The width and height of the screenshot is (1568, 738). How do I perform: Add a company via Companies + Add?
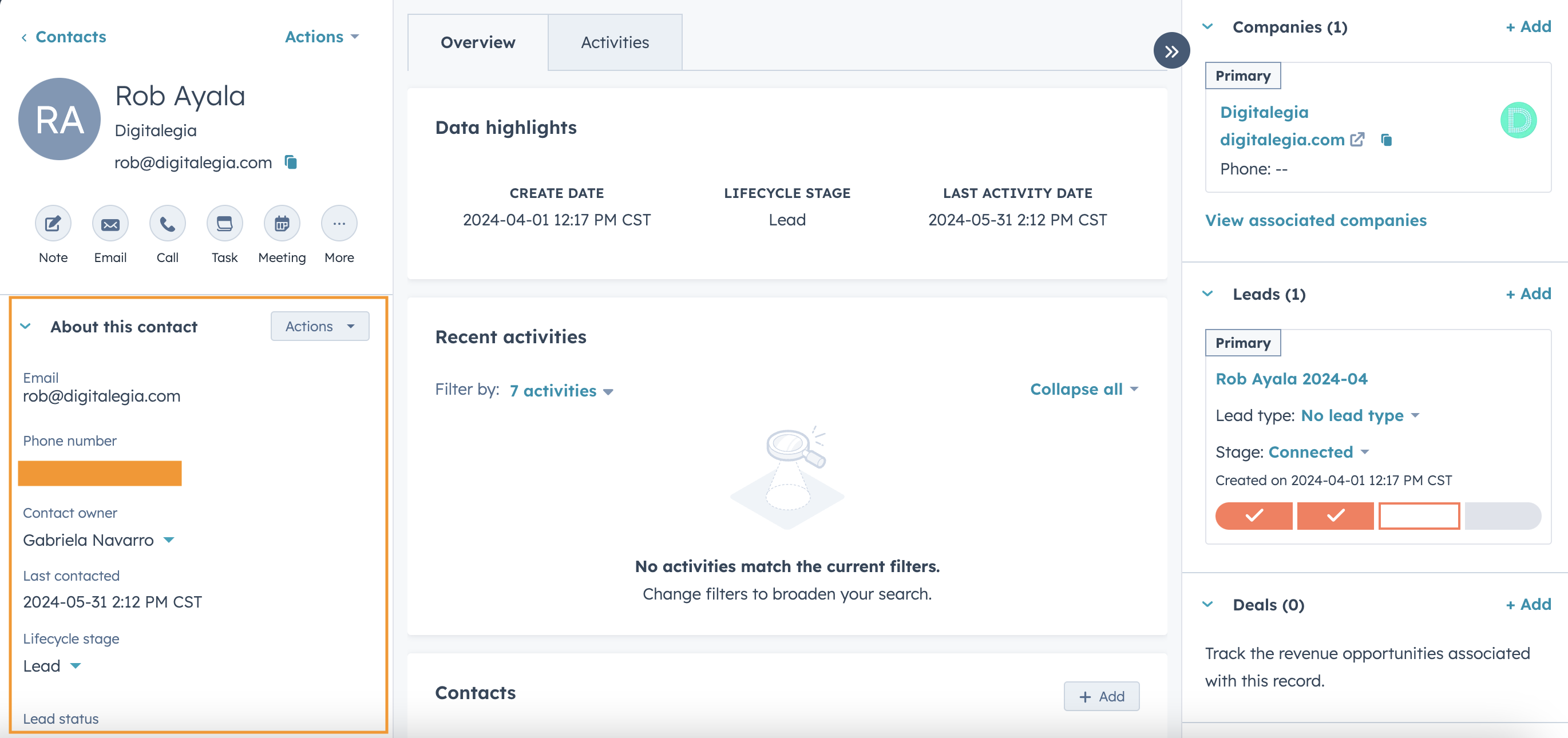click(1528, 27)
